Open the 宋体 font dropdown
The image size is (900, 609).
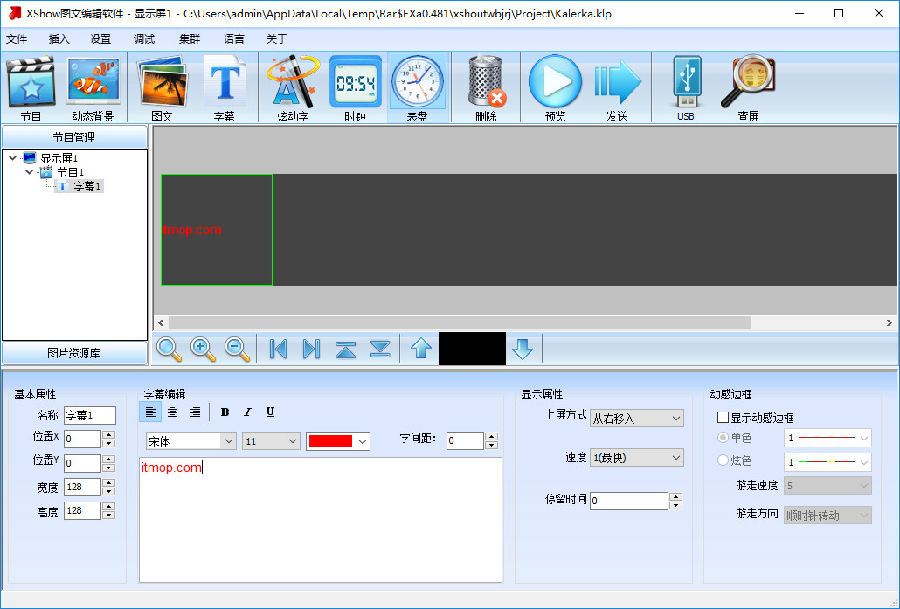(x=190, y=441)
